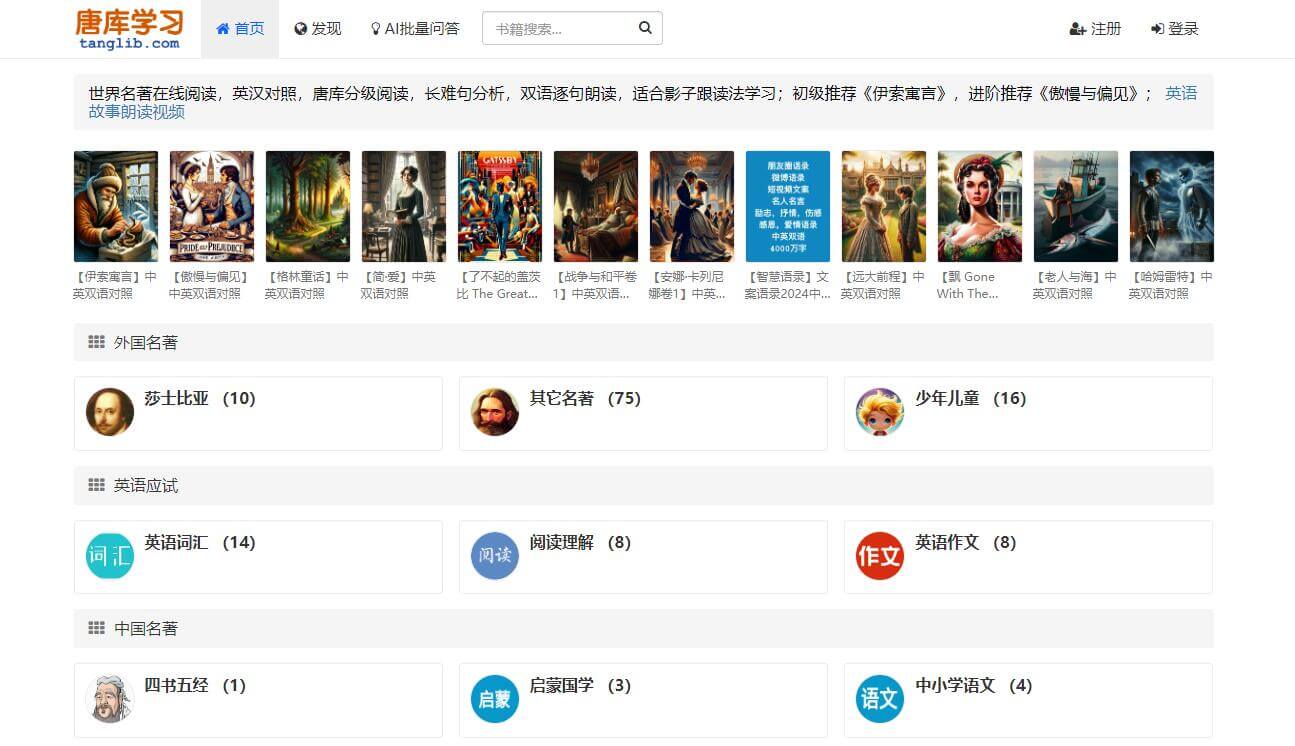Open 少年儿童 (16) category
Image resolution: width=1295 pixels, height=746 pixels.
coord(971,398)
